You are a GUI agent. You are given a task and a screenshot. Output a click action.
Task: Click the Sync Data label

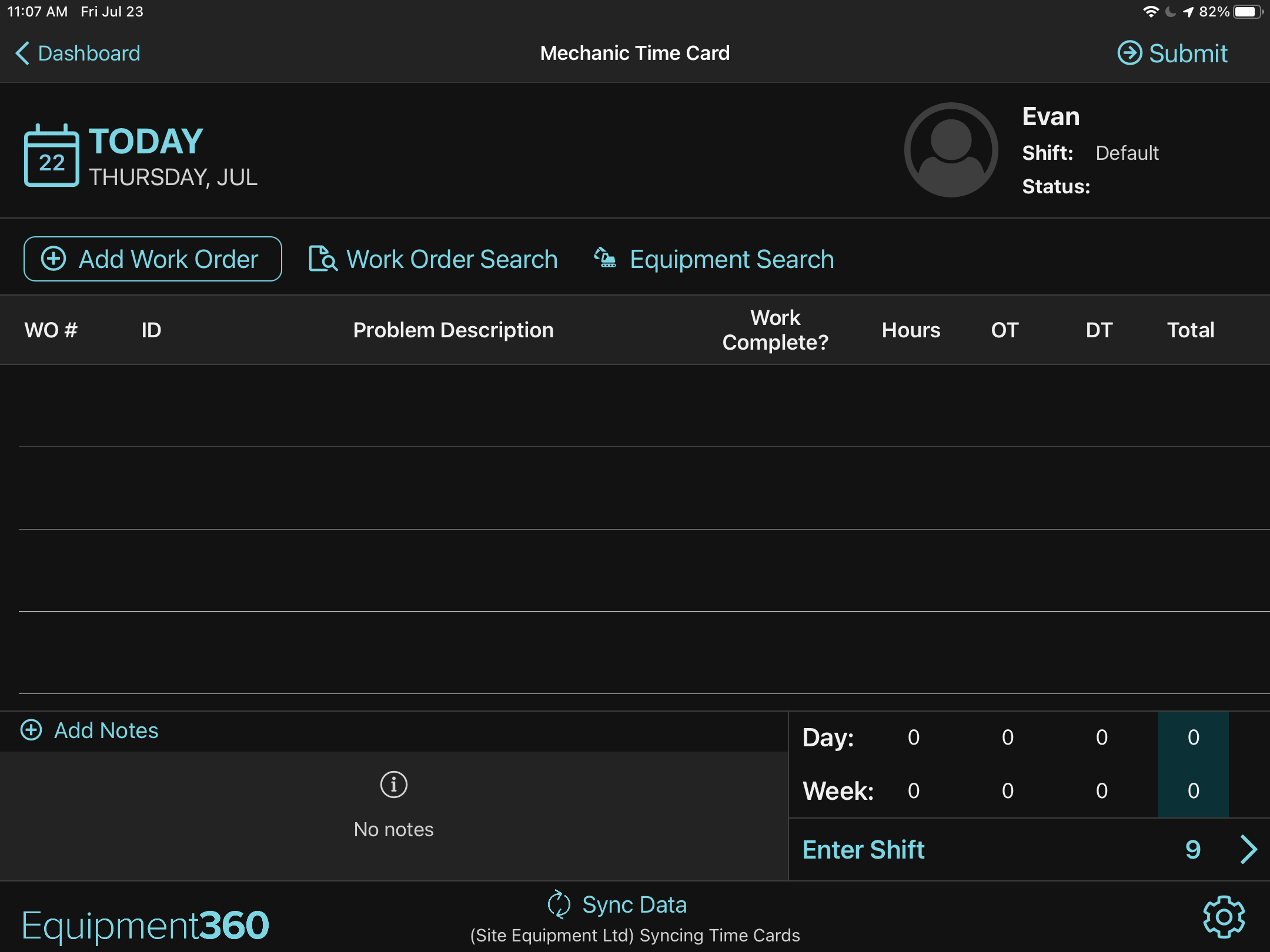(634, 904)
